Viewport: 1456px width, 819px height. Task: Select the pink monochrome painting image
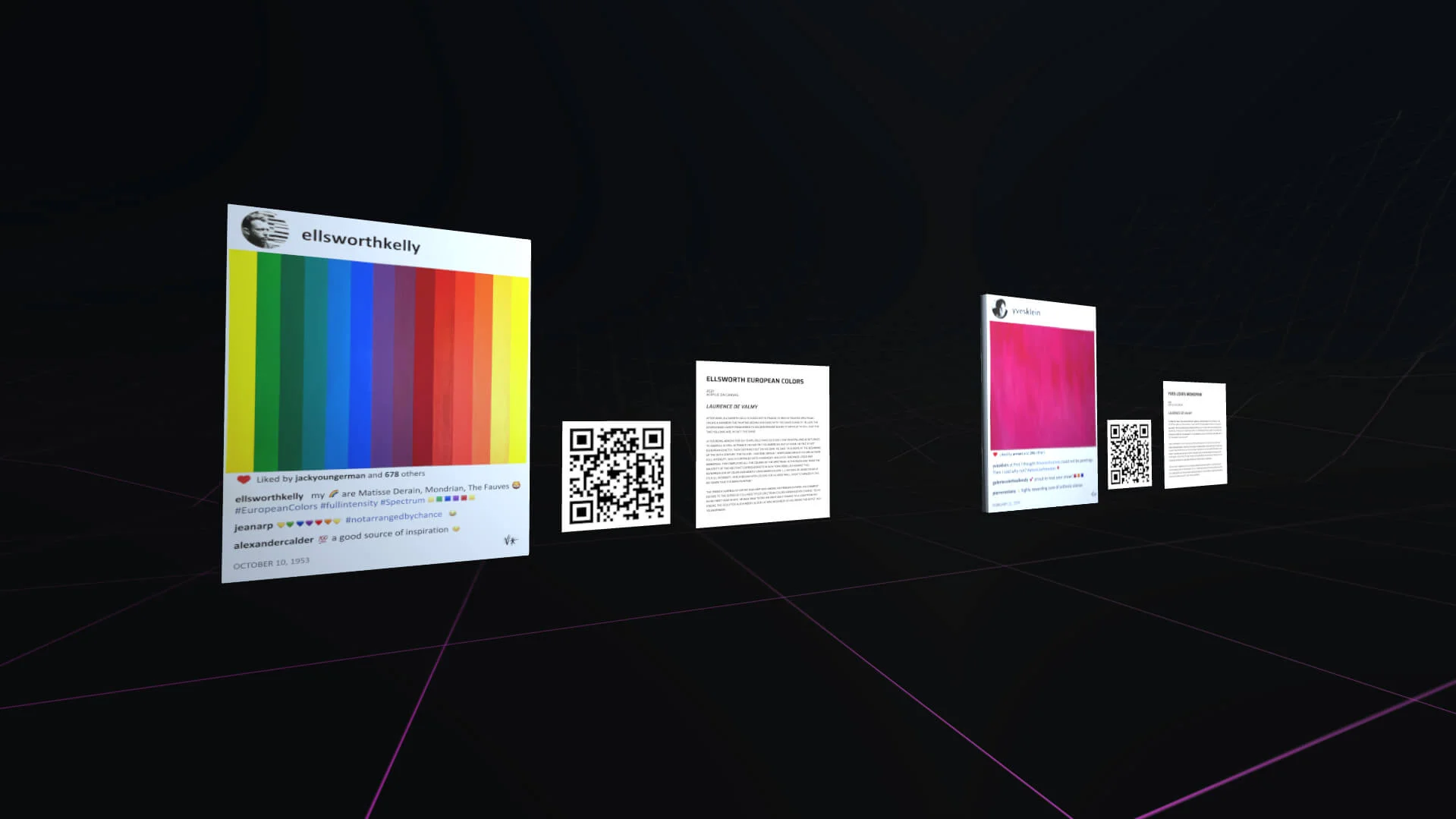click(x=1042, y=385)
